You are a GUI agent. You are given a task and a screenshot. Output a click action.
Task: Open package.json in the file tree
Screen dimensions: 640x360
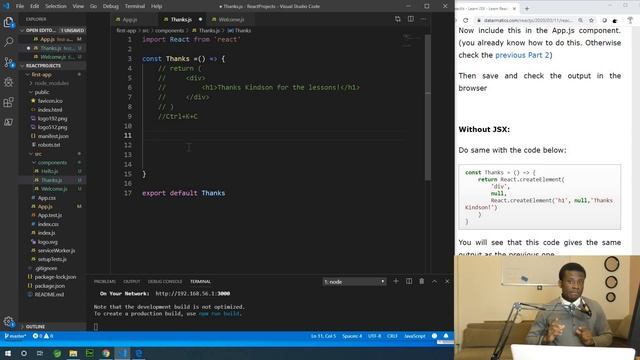pos(49,286)
